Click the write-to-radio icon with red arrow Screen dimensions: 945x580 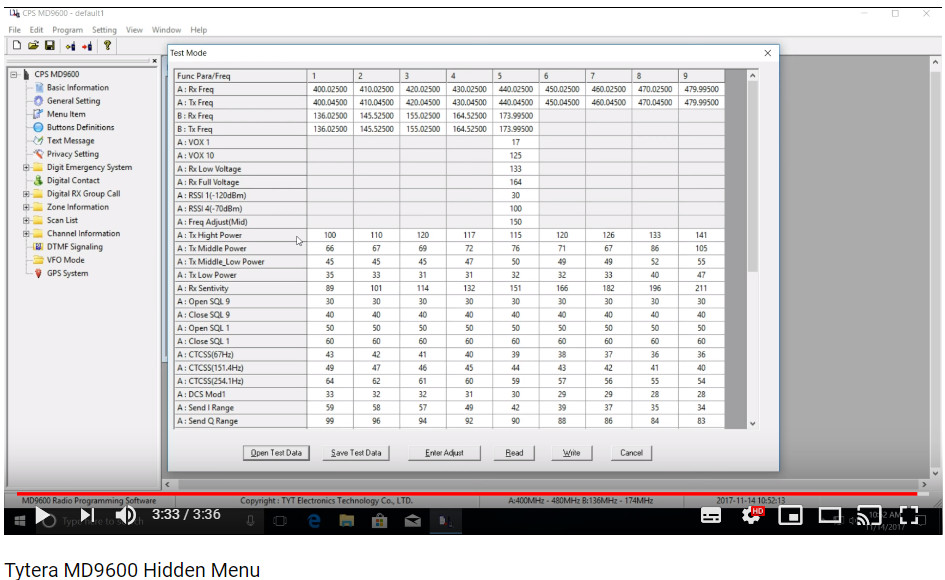[87, 46]
